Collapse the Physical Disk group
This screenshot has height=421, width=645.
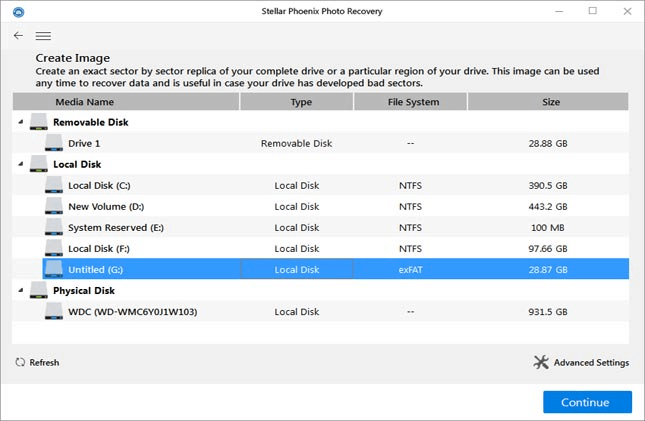pos(21,290)
